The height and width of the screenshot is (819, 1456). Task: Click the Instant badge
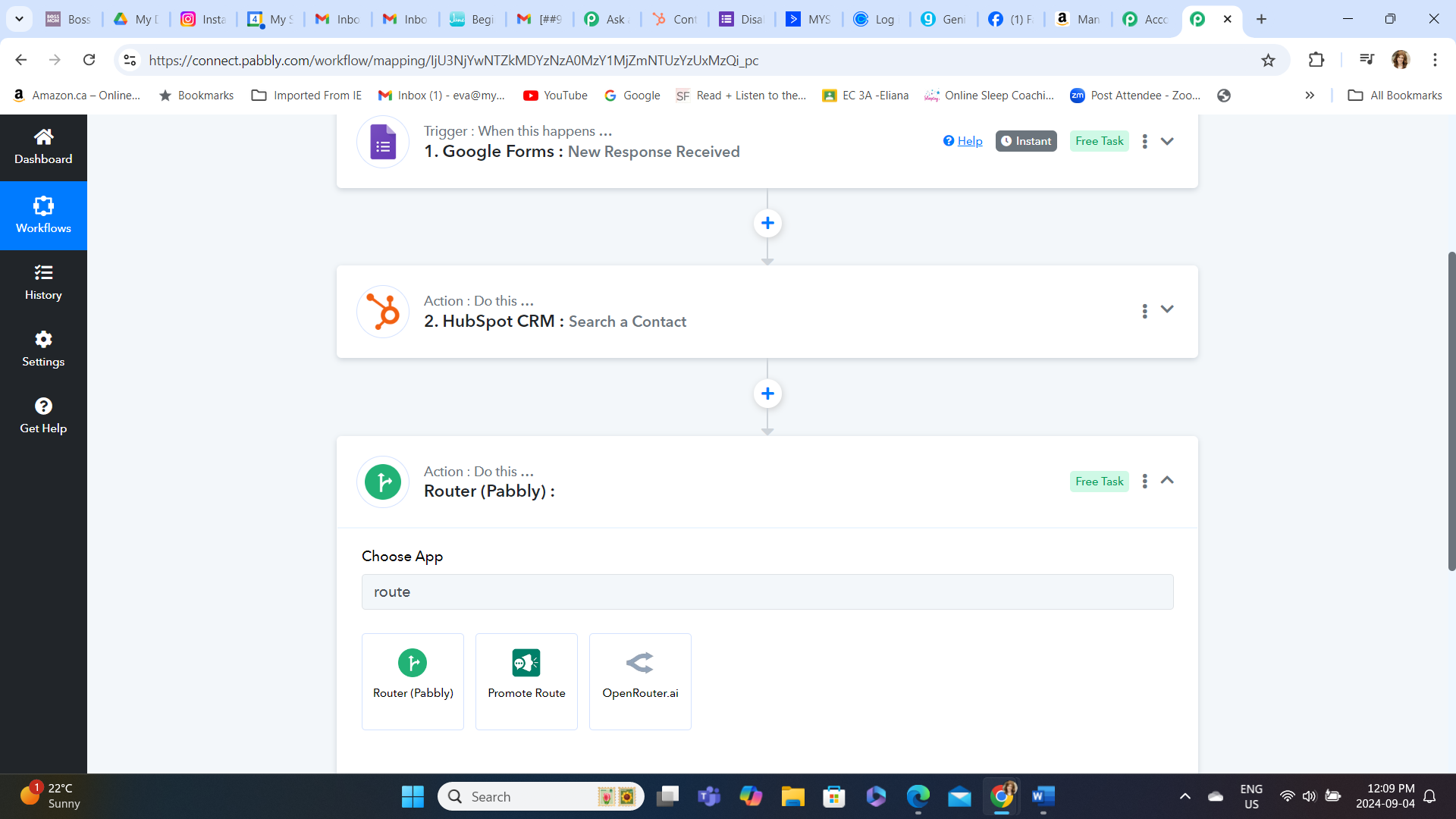1026,141
